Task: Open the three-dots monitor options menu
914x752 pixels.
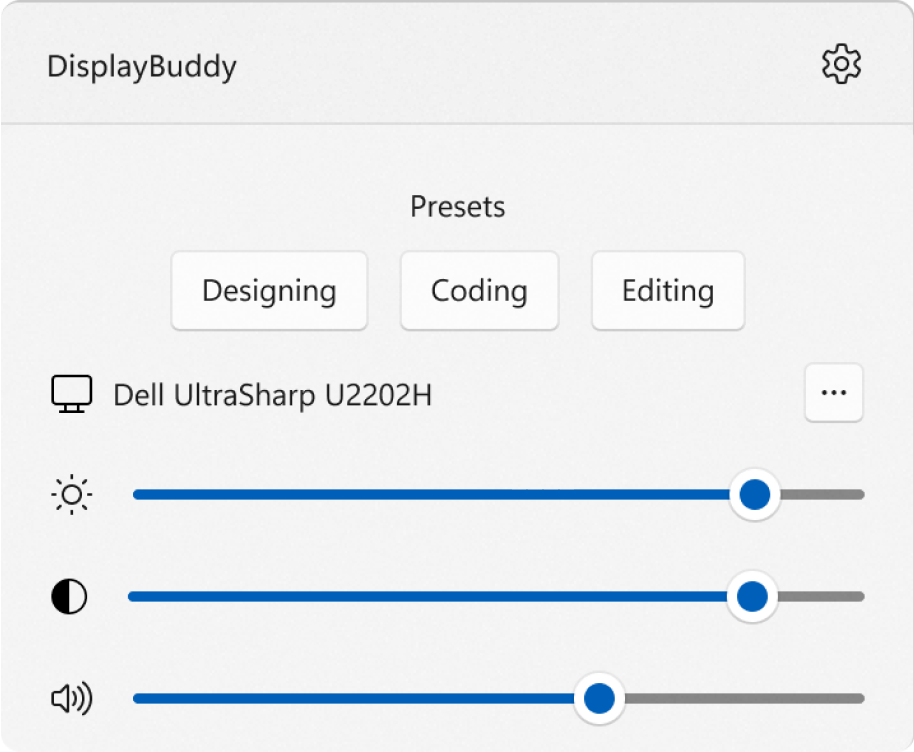Action: [833, 393]
